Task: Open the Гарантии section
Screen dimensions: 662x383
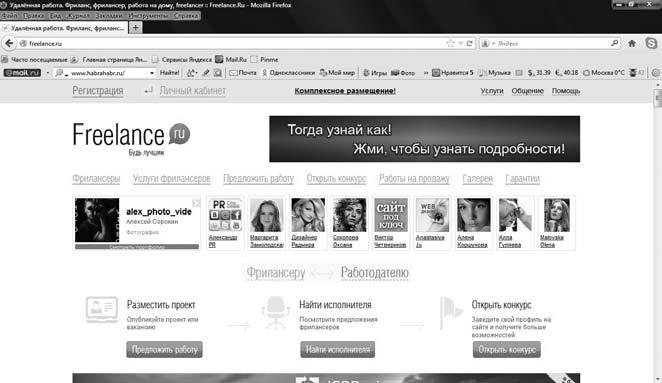Action: [523, 179]
